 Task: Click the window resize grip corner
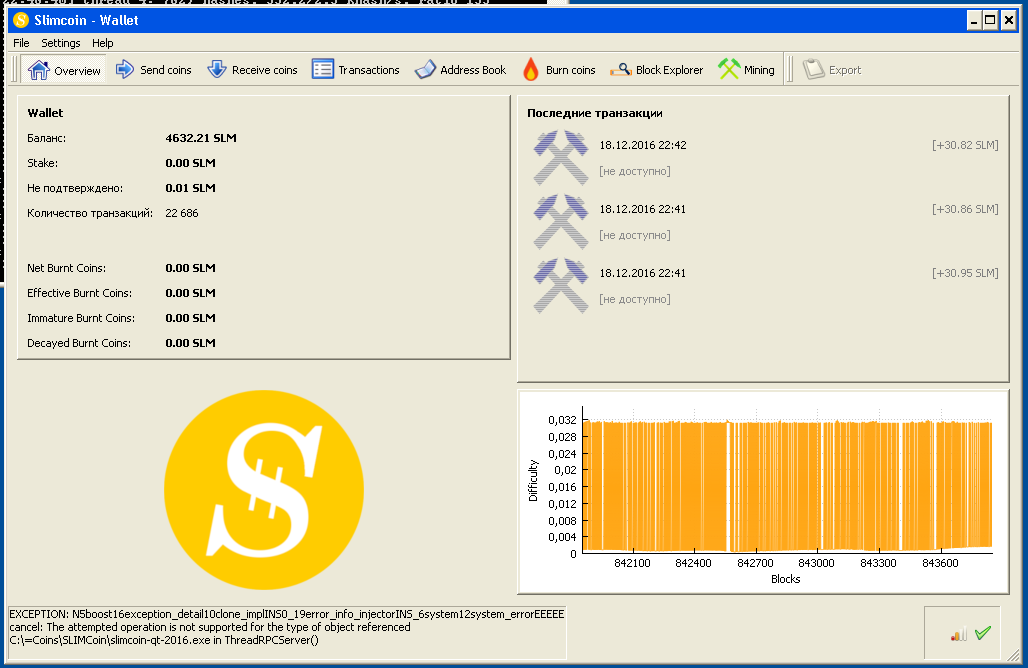1013,654
